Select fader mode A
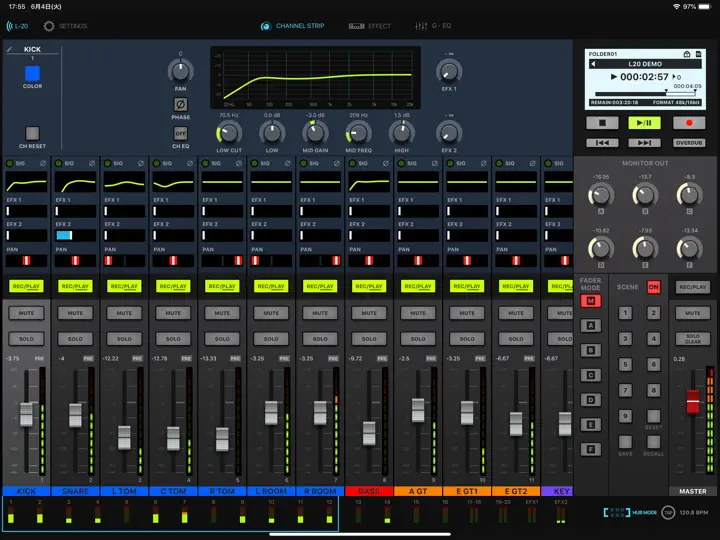 pos(591,326)
